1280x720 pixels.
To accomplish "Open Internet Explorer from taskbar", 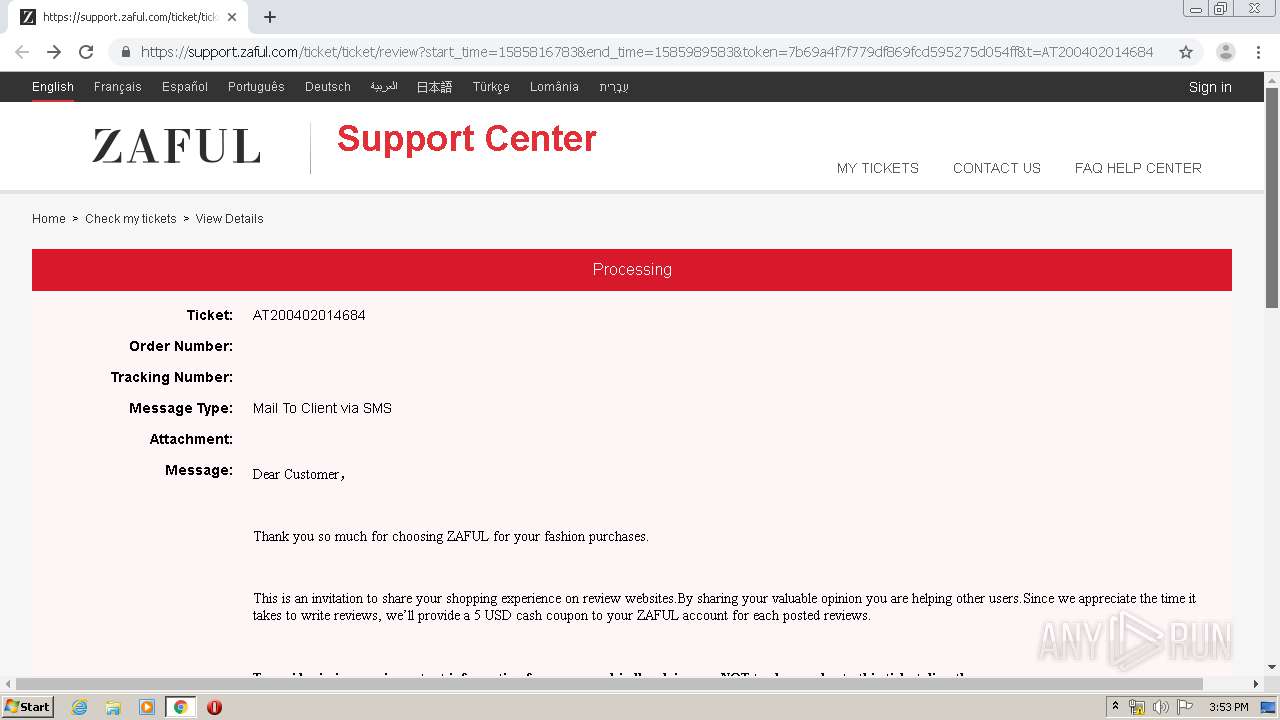I will (80, 707).
